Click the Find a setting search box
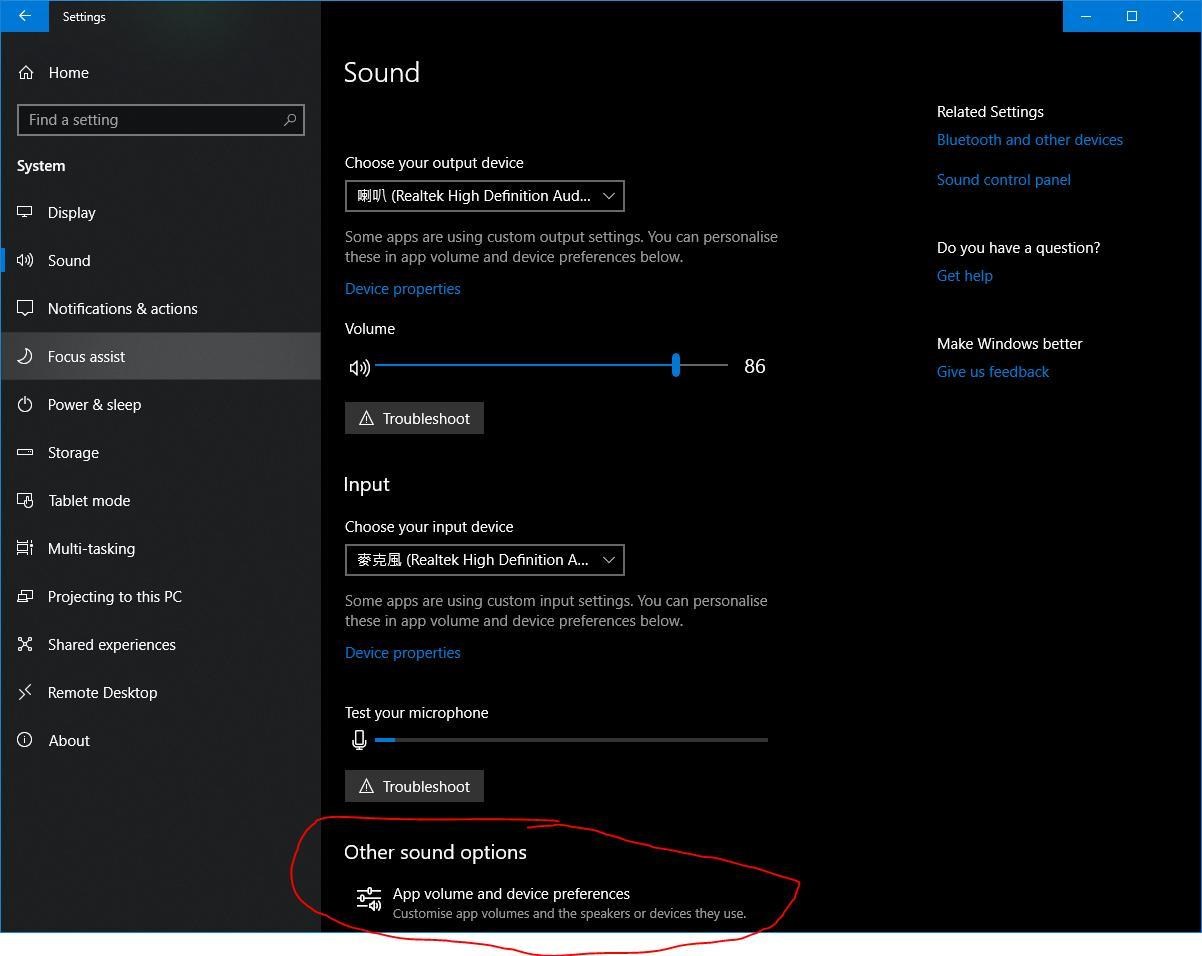 pos(150,120)
